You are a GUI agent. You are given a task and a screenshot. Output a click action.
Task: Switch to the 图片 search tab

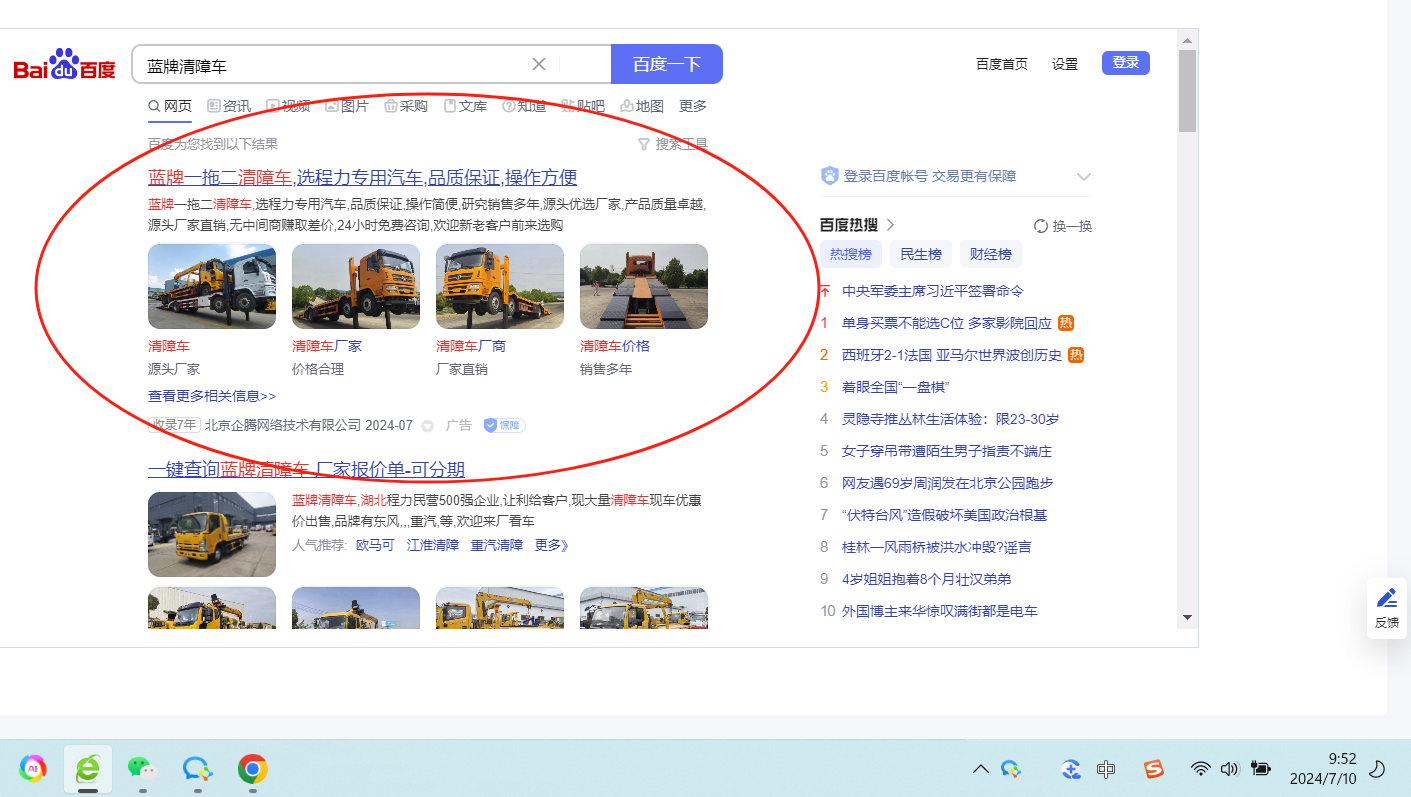(347, 106)
